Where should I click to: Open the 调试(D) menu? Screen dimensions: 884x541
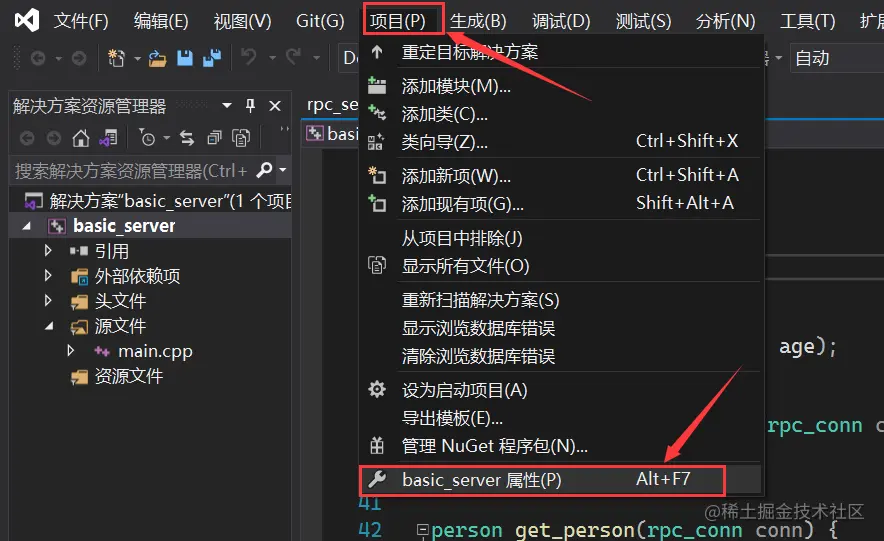561,21
